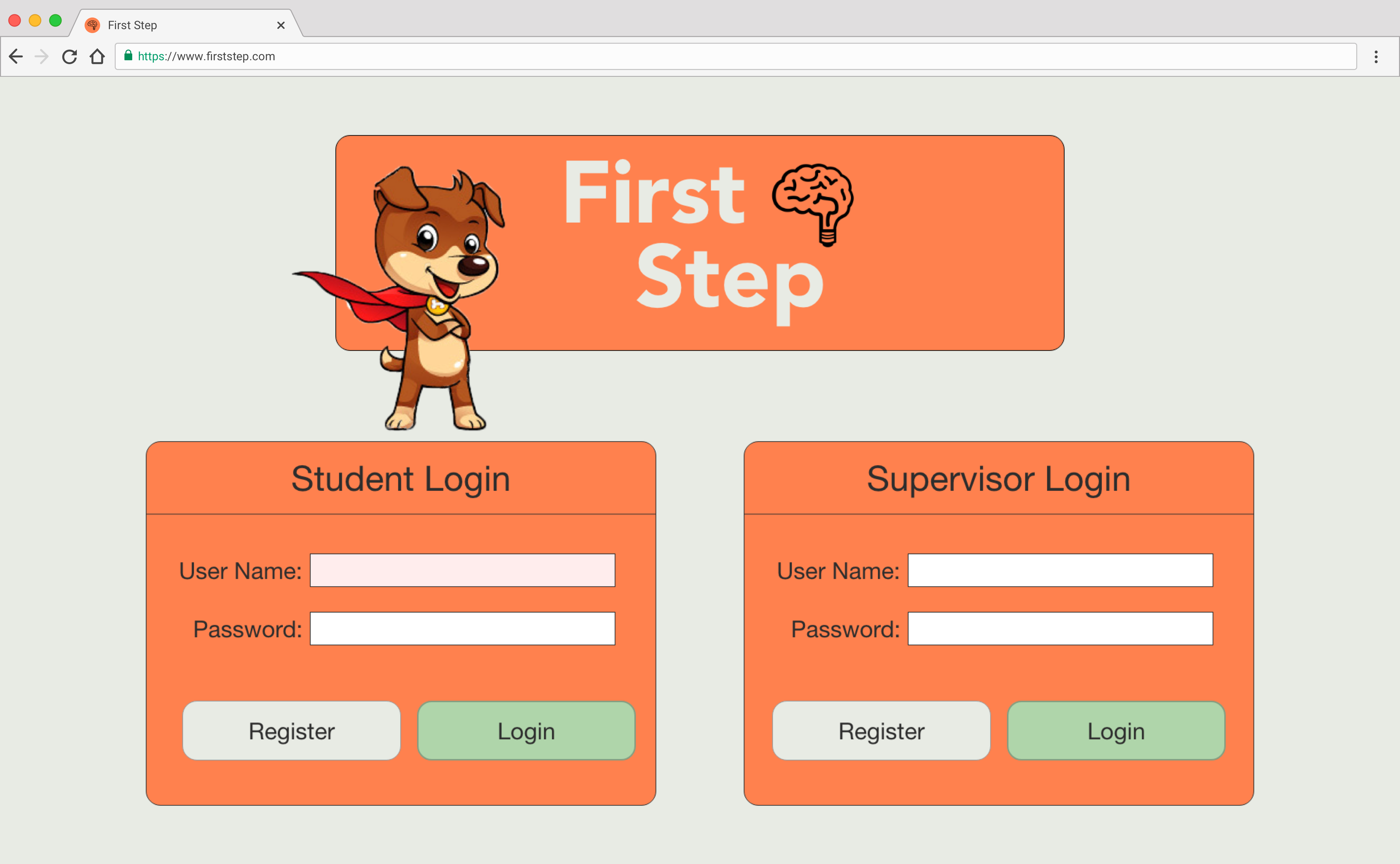Click Login in the Student Login panel
The height and width of the screenshot is (864, 1400).
pos(526,731)
